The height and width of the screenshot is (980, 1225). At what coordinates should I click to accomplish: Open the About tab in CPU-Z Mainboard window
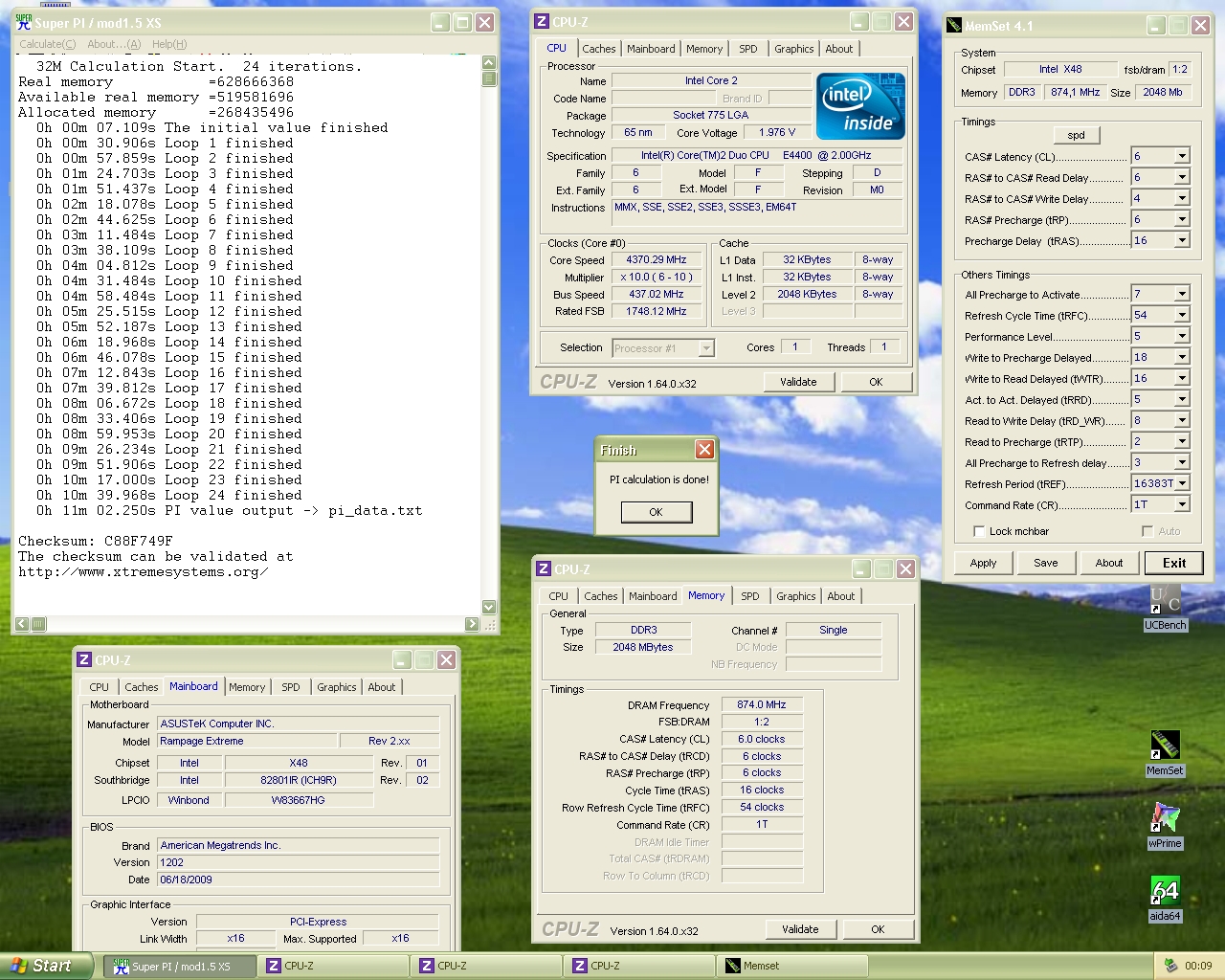(382, 687)
